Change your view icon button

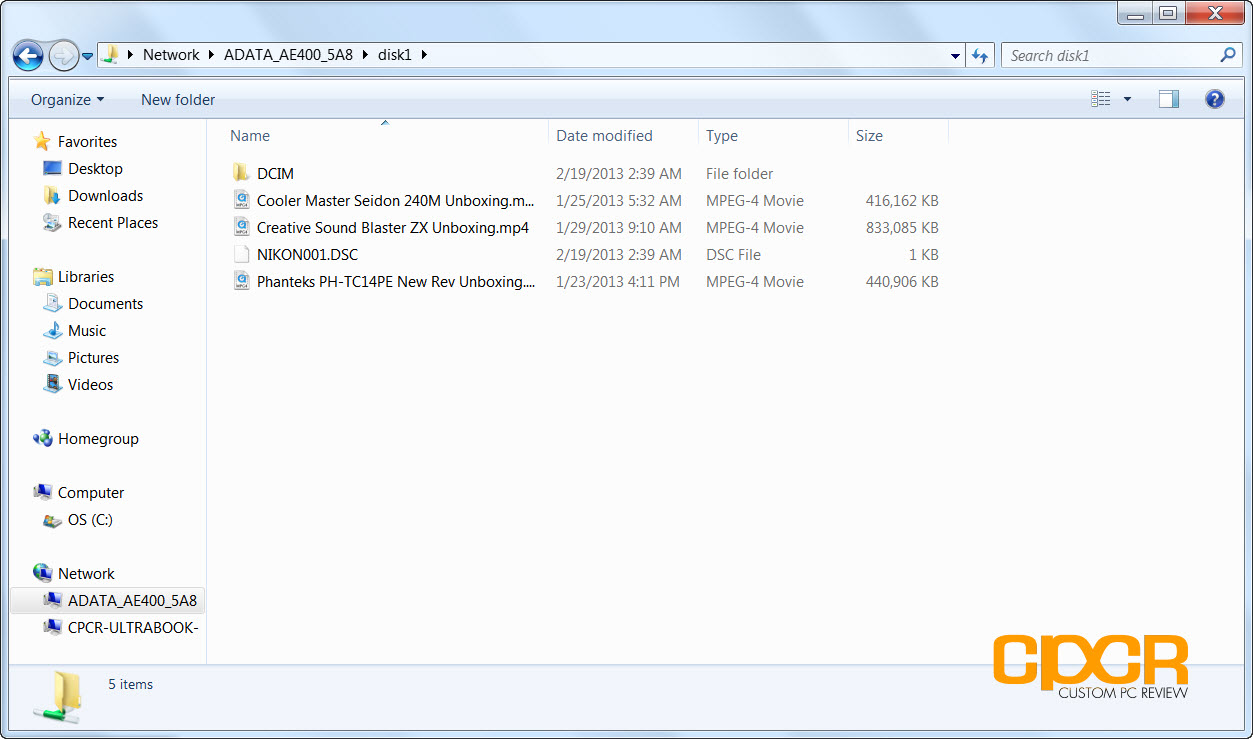point(1101,99)
